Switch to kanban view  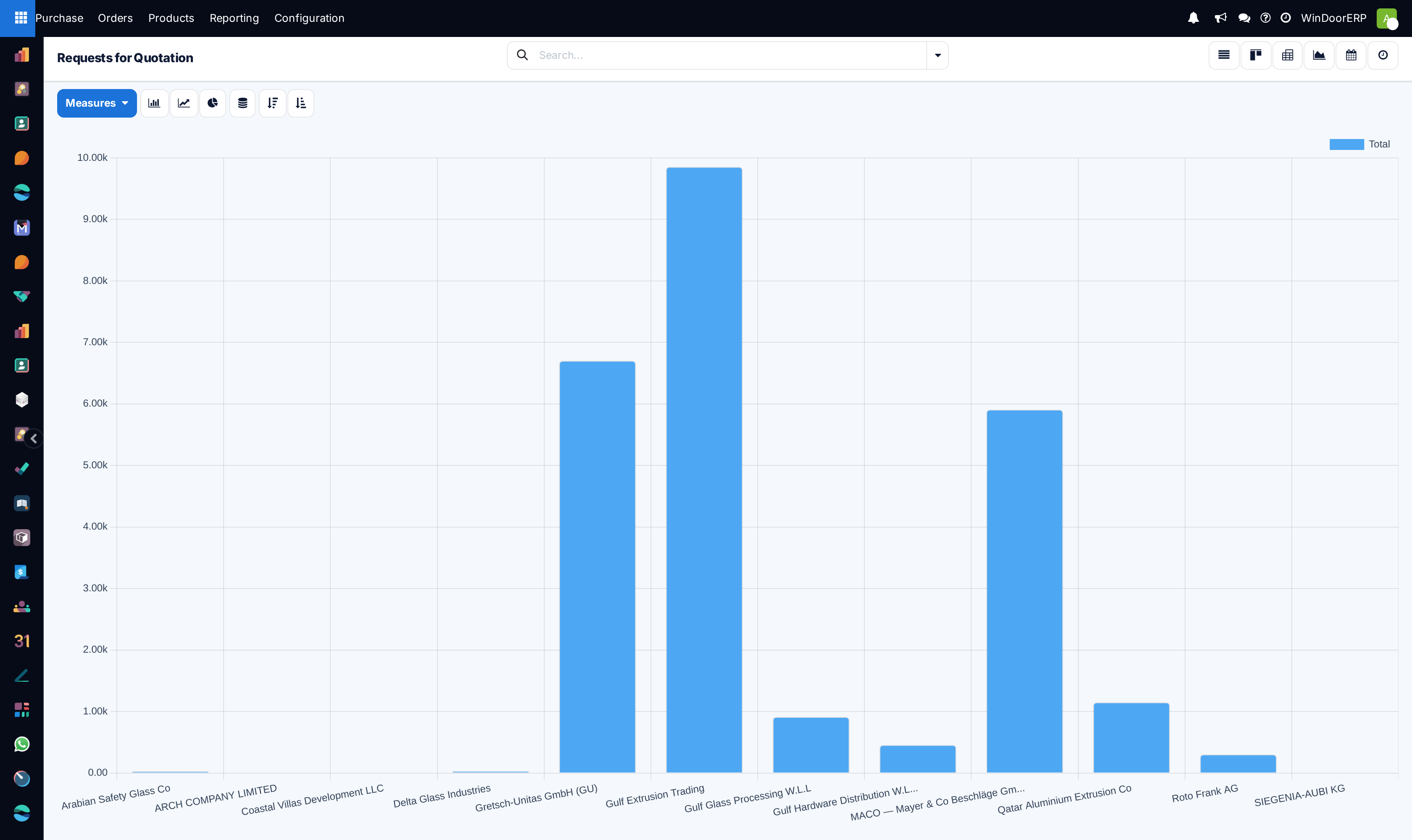tap(1256, 55)
